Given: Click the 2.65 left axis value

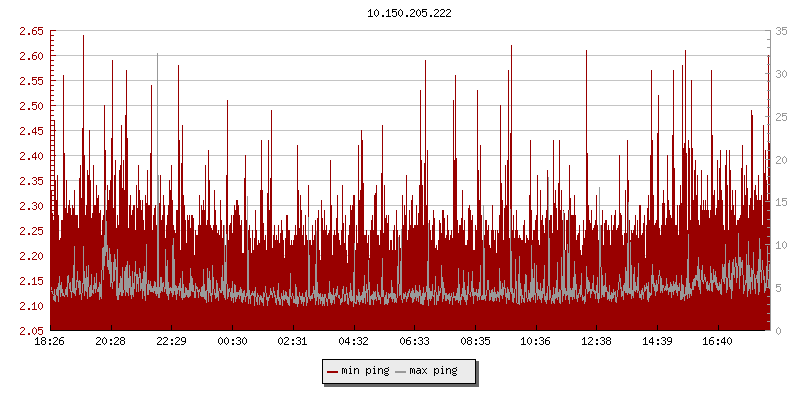Looking at the screenshot, I should point(30,31).
